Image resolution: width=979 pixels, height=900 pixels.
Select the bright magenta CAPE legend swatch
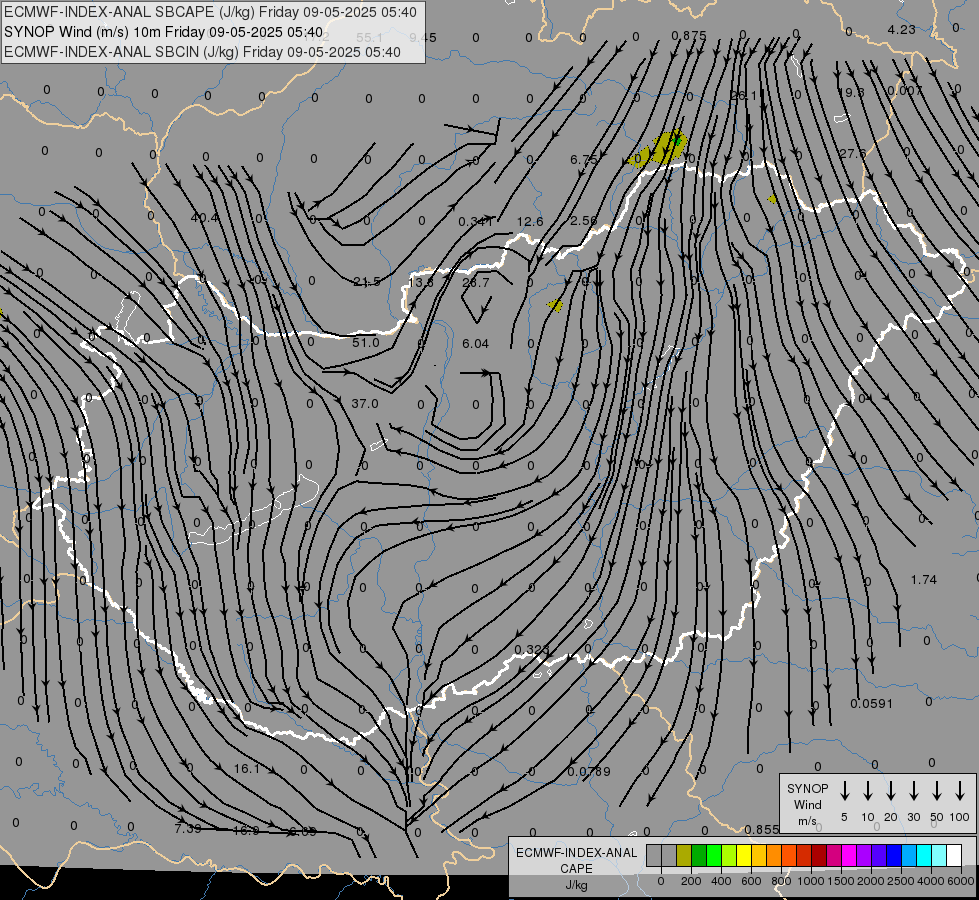[x=849, y=856]
